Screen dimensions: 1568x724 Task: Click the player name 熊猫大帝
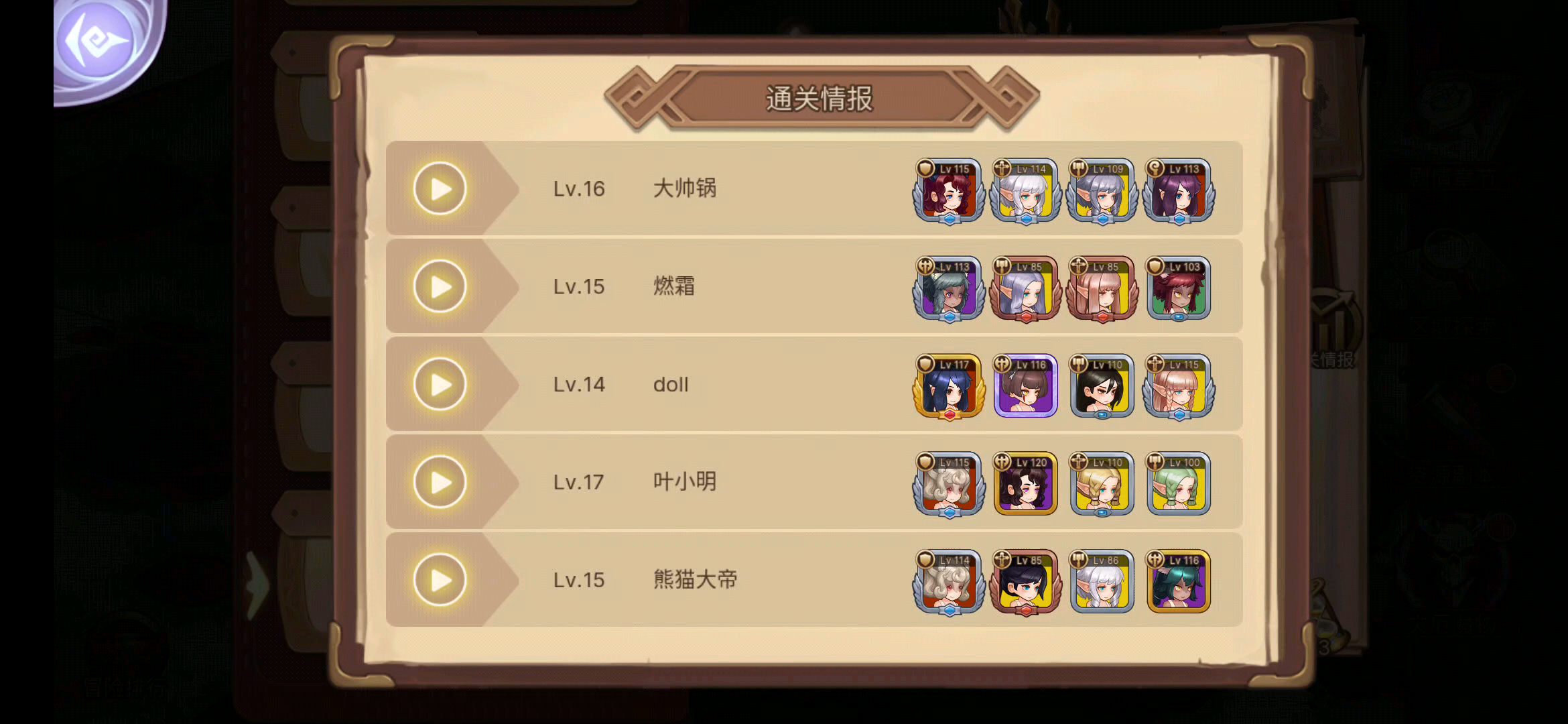click(696, 579)
